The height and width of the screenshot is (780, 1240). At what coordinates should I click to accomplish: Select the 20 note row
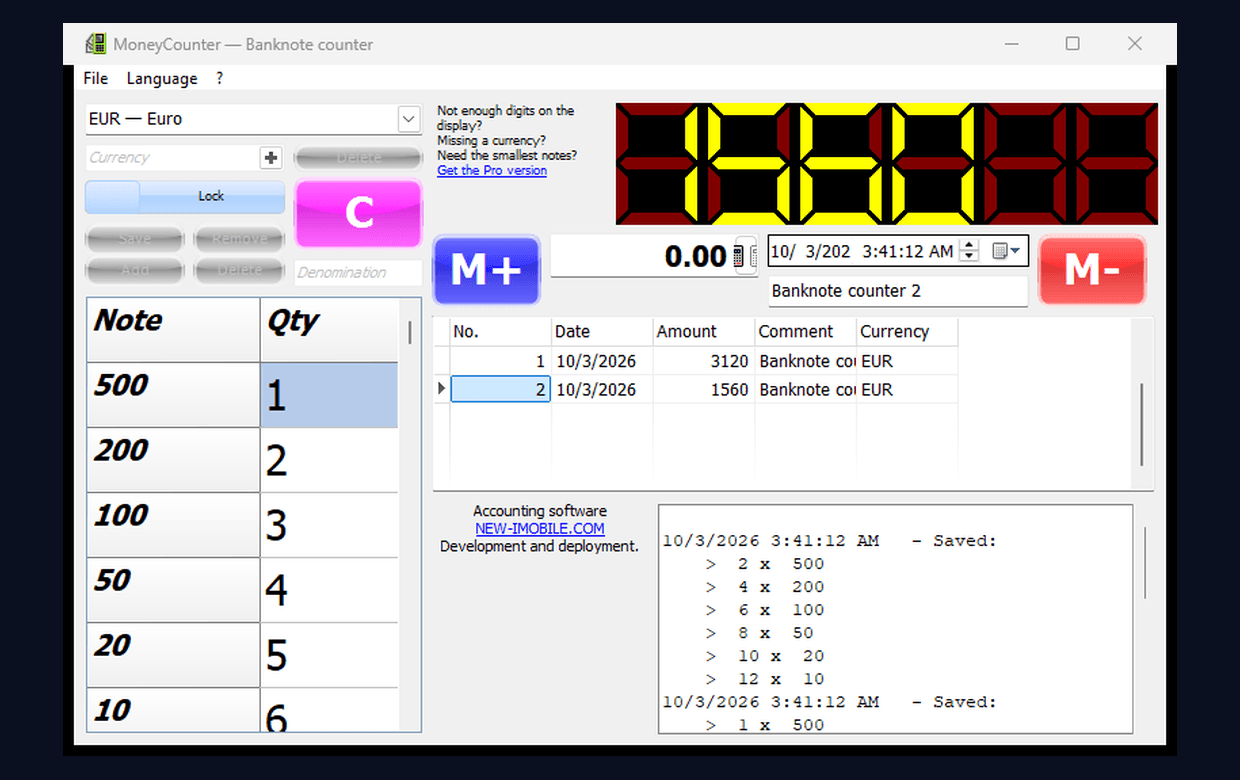173,655
